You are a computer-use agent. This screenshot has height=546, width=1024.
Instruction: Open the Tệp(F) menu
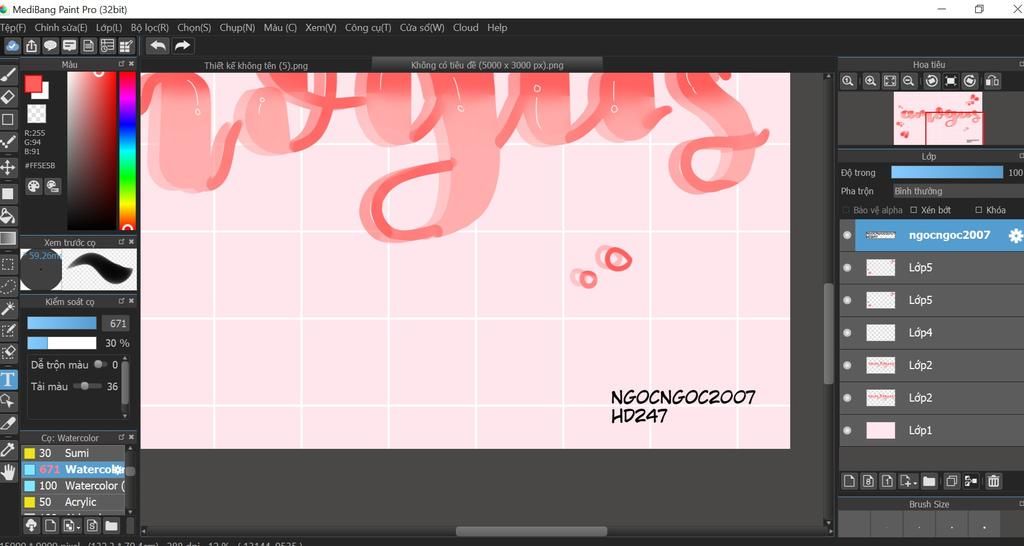tap(13, 27)
